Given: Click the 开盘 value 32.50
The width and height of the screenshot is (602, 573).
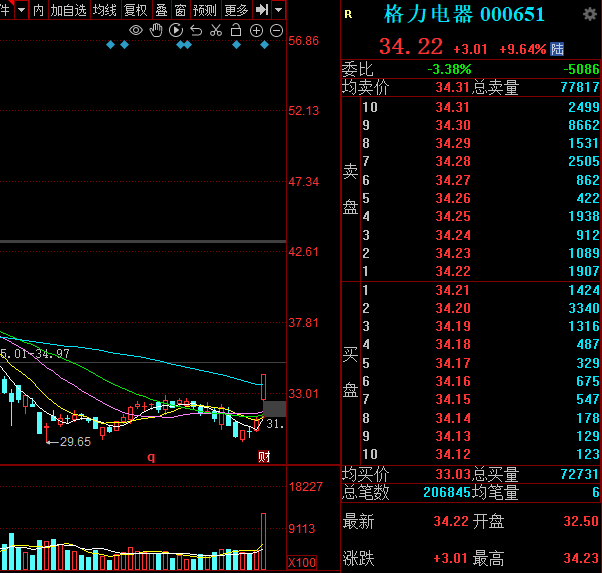Looking at the screenshot, I should tap(581, 521).
